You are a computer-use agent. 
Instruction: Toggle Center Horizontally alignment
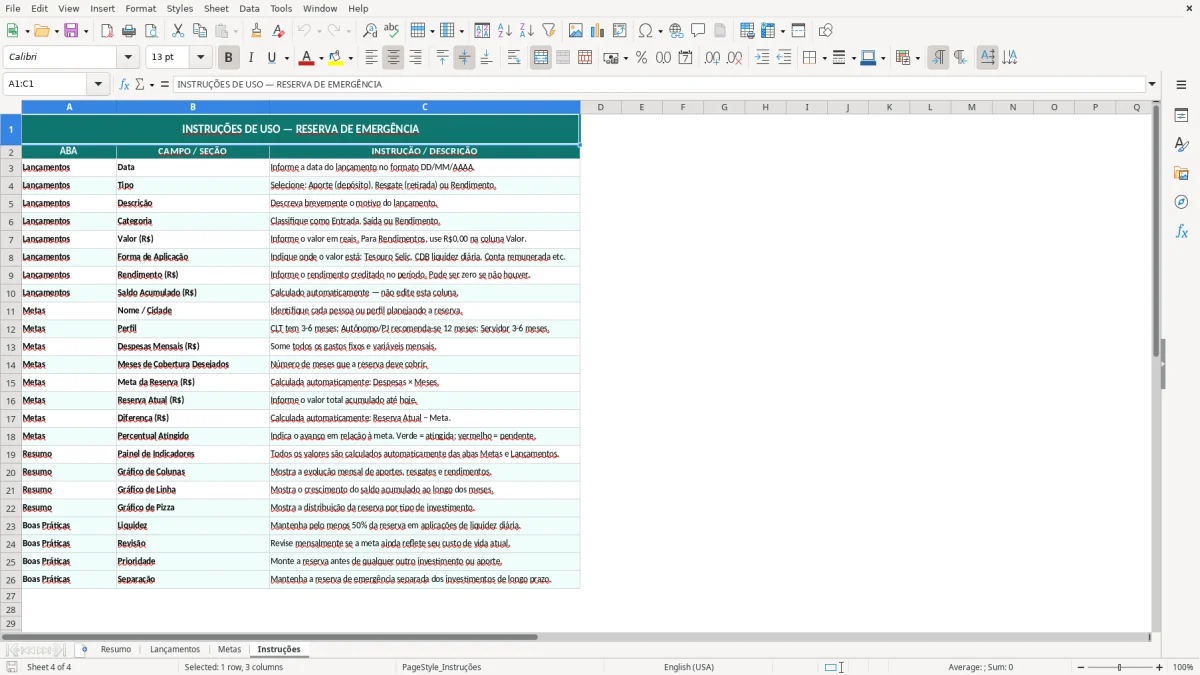pos(394,58)
